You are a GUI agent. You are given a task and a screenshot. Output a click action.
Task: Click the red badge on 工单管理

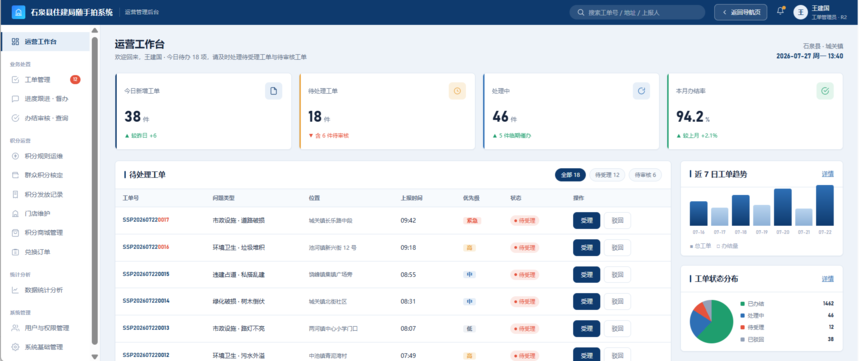75,80
